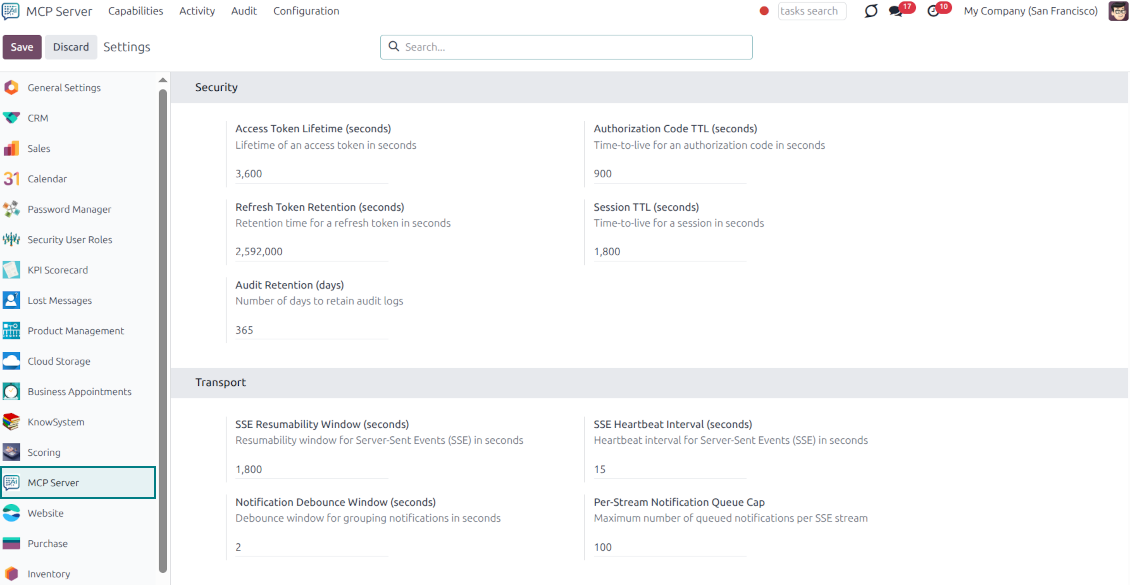Select the Audit menu item
Viewport: 1130px width, 585px height.
tap(243, 11)
